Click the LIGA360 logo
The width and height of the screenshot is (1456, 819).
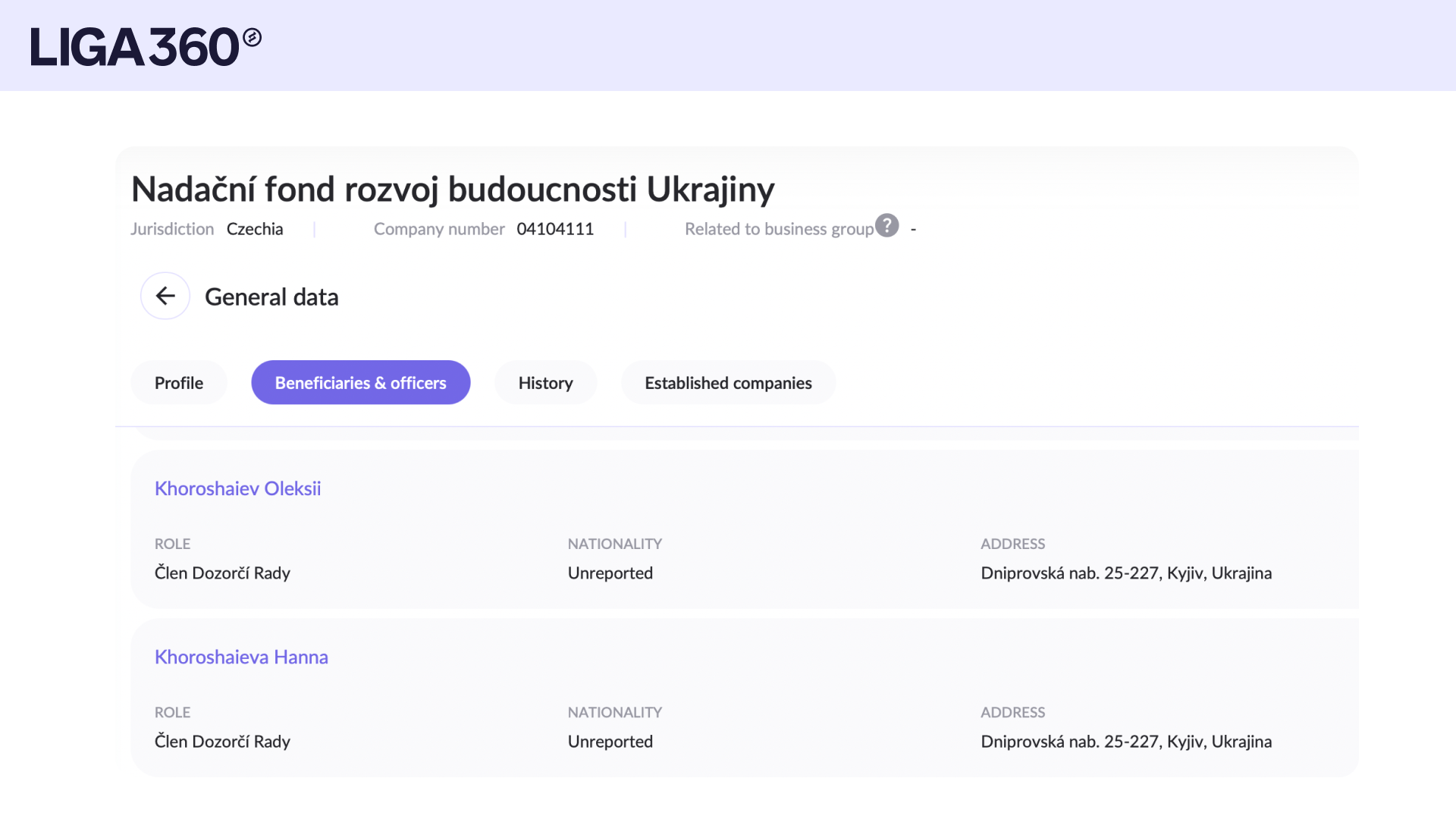(x=146, y=46)
